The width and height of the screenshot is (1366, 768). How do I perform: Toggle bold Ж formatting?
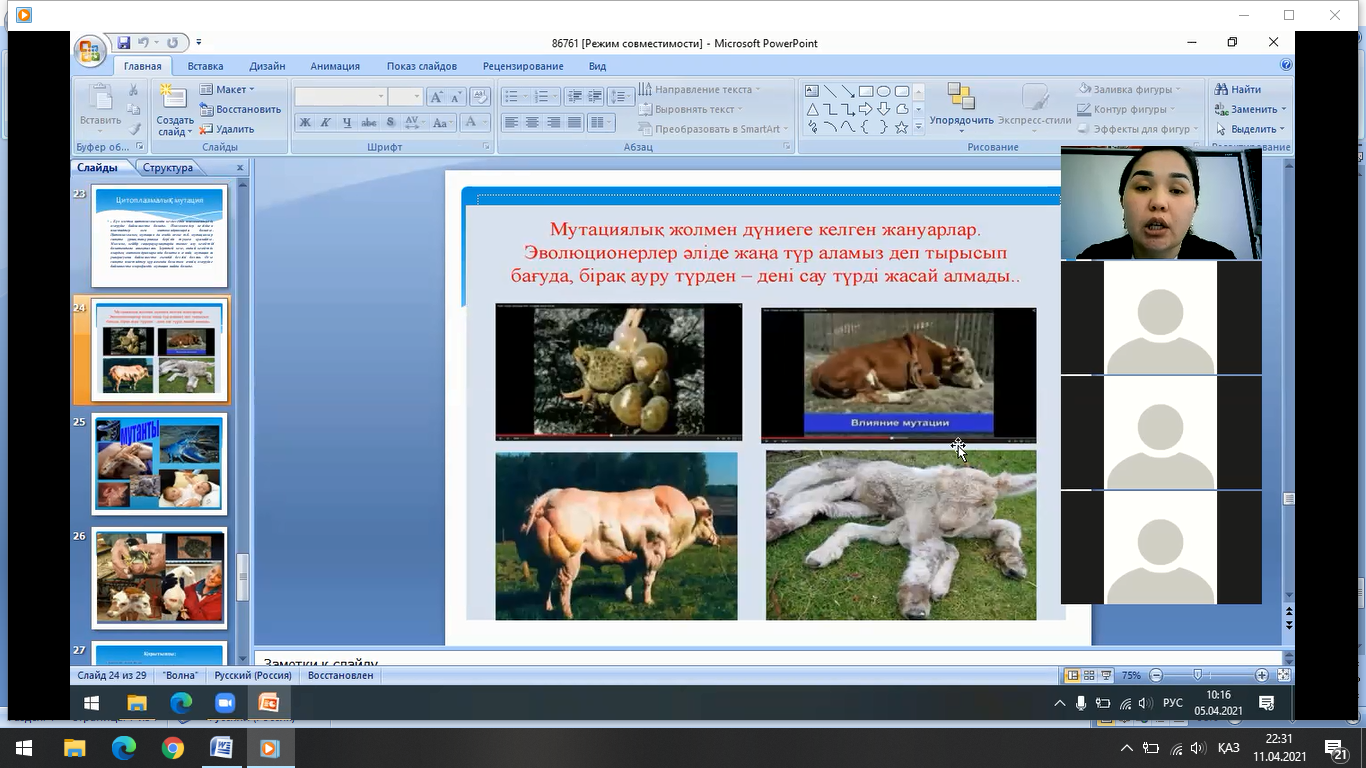[305, 123]
